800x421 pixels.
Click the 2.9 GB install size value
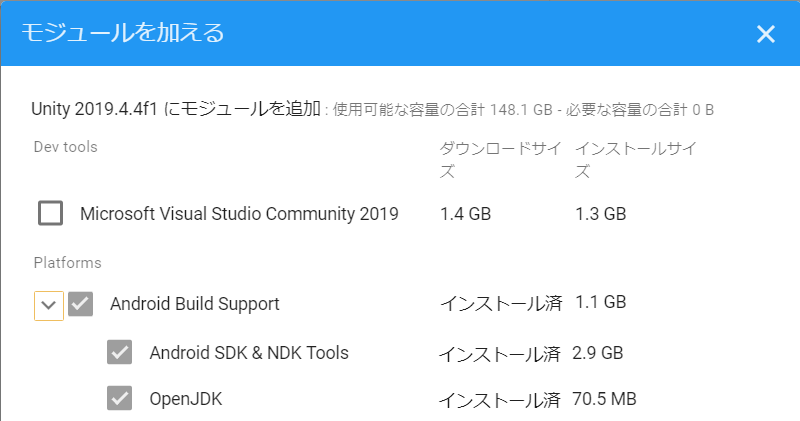[597, 353]
